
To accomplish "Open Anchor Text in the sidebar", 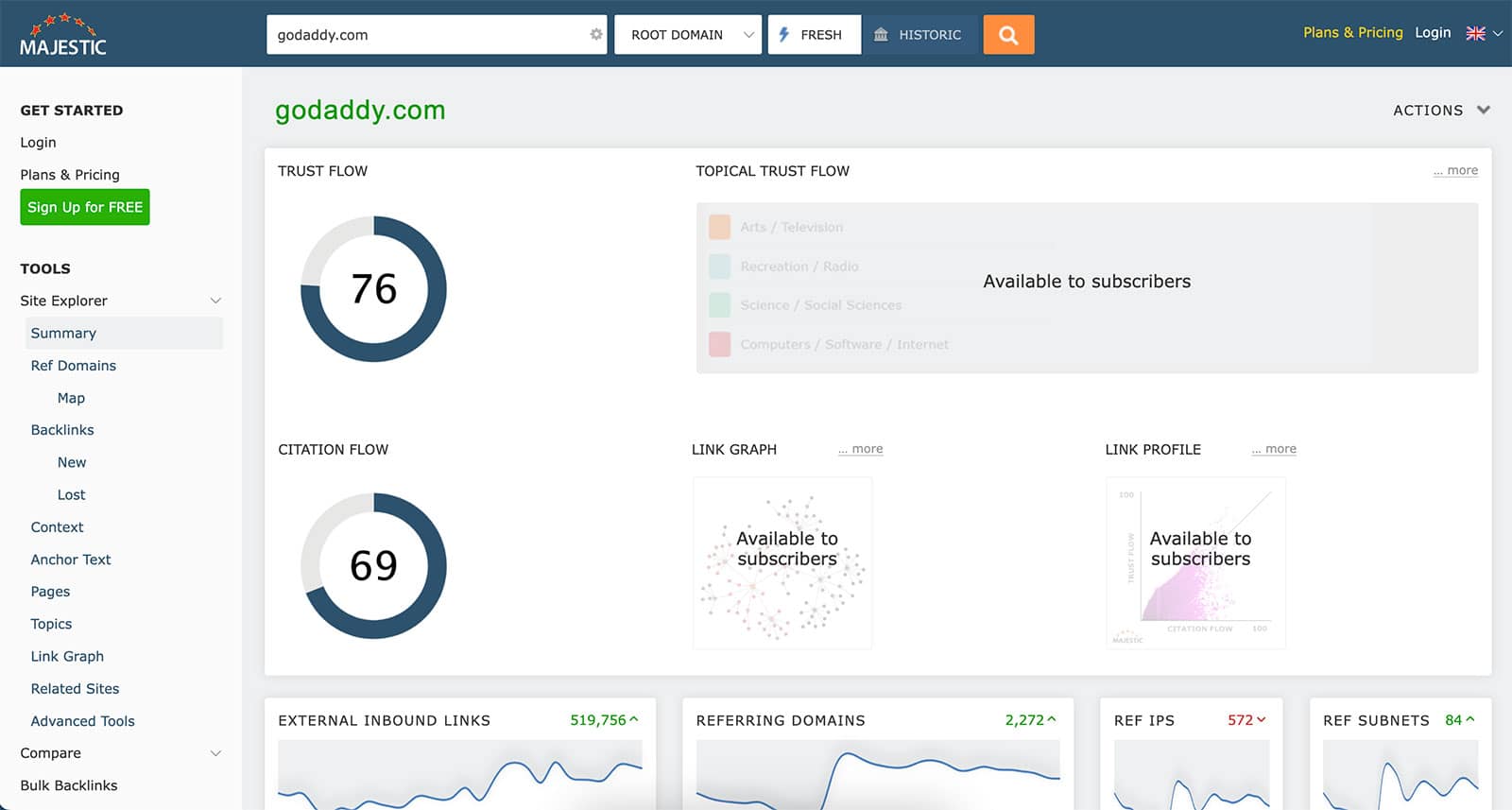I will (x=71, y=560).
